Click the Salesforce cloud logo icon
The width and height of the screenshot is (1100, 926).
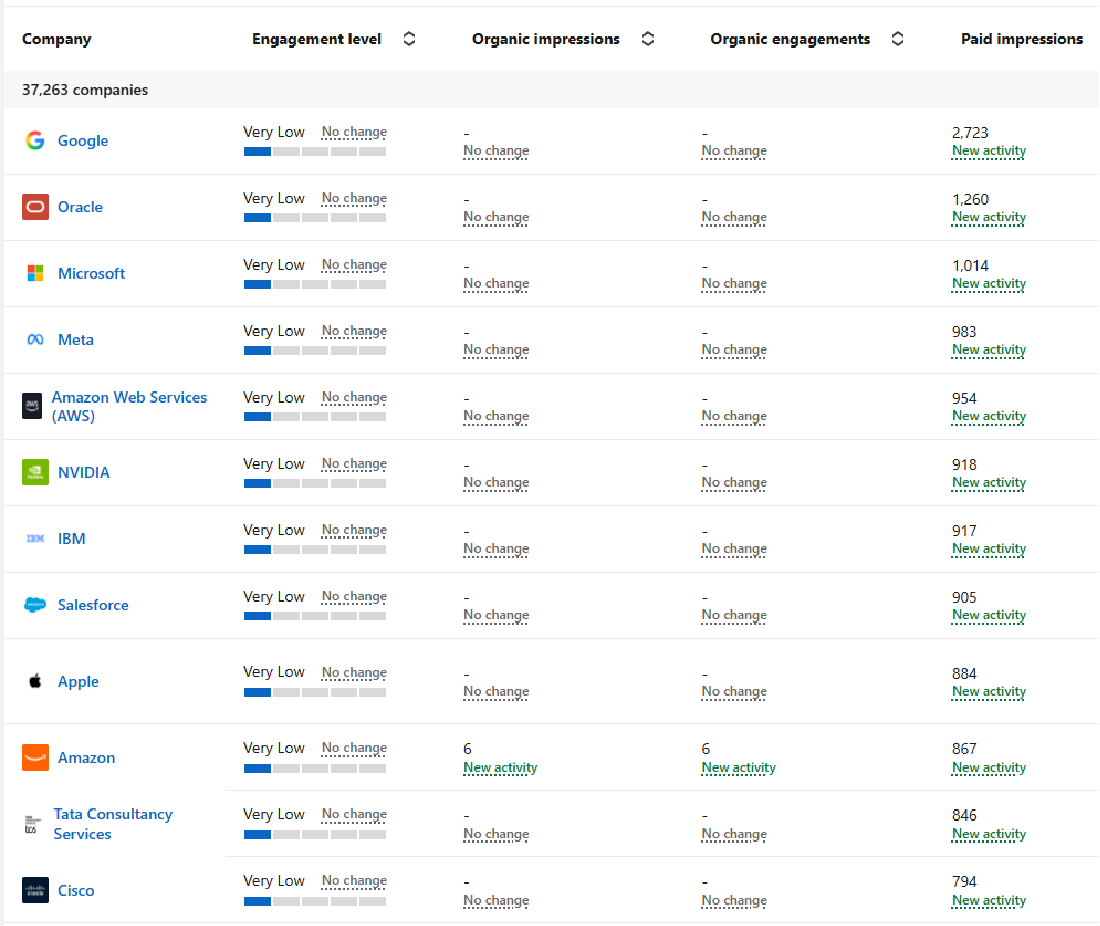[x=35, y=605]
